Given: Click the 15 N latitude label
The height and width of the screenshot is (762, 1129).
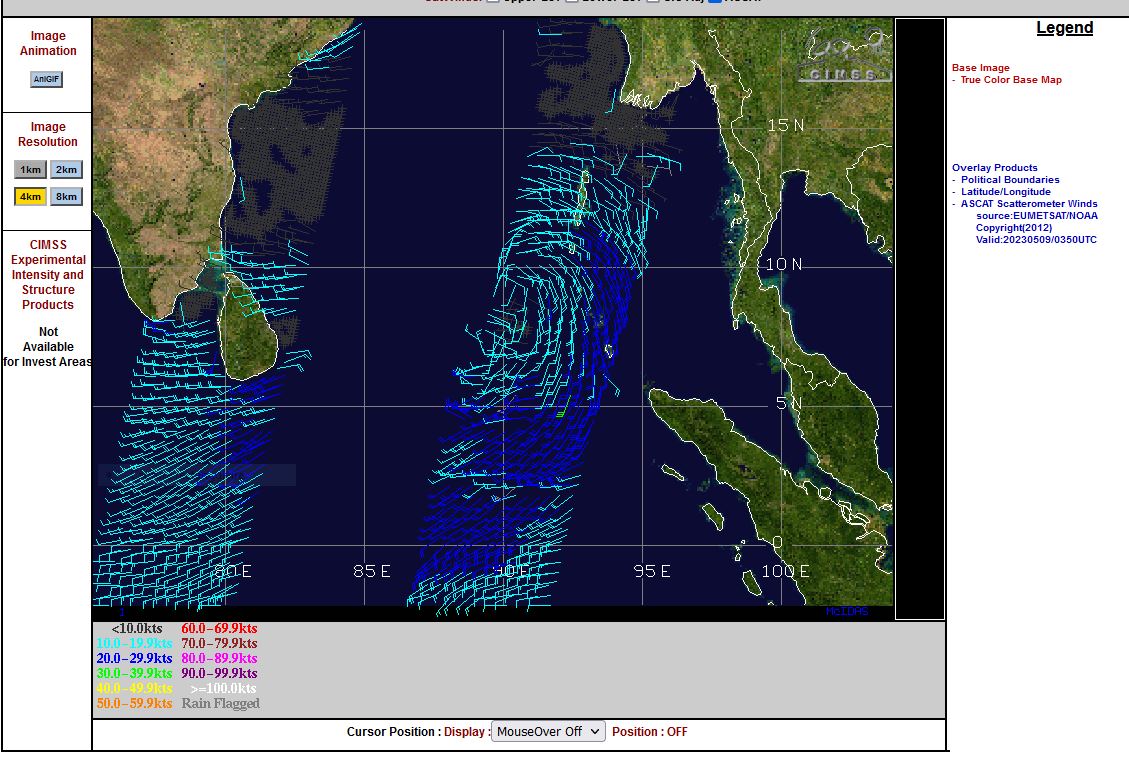Looking at the screenshot, I should 785,125.
